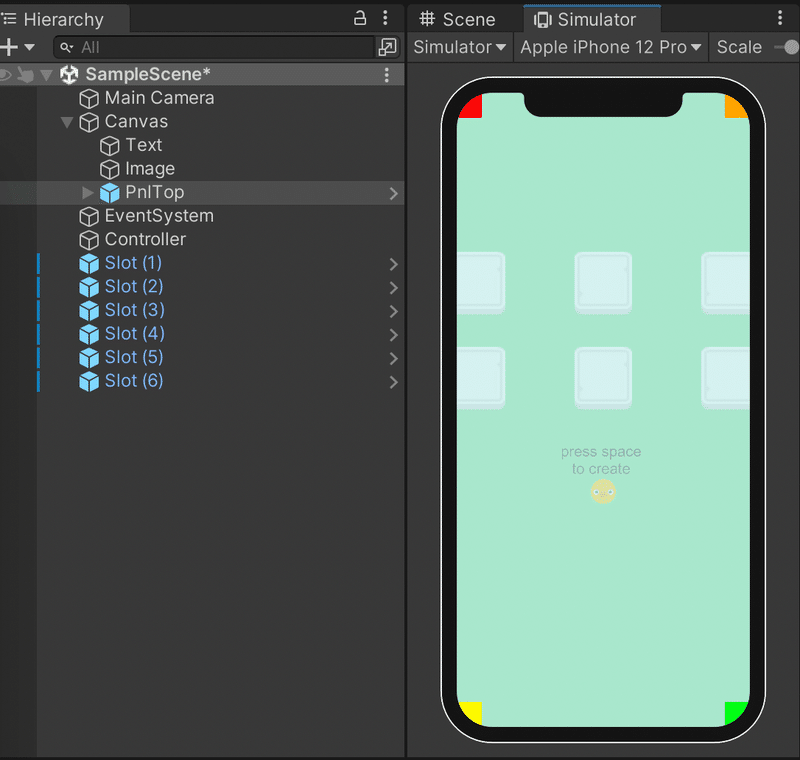Open Slot (6) prefab with chevron
800x760 pixels.
click(x=393, y=382)
